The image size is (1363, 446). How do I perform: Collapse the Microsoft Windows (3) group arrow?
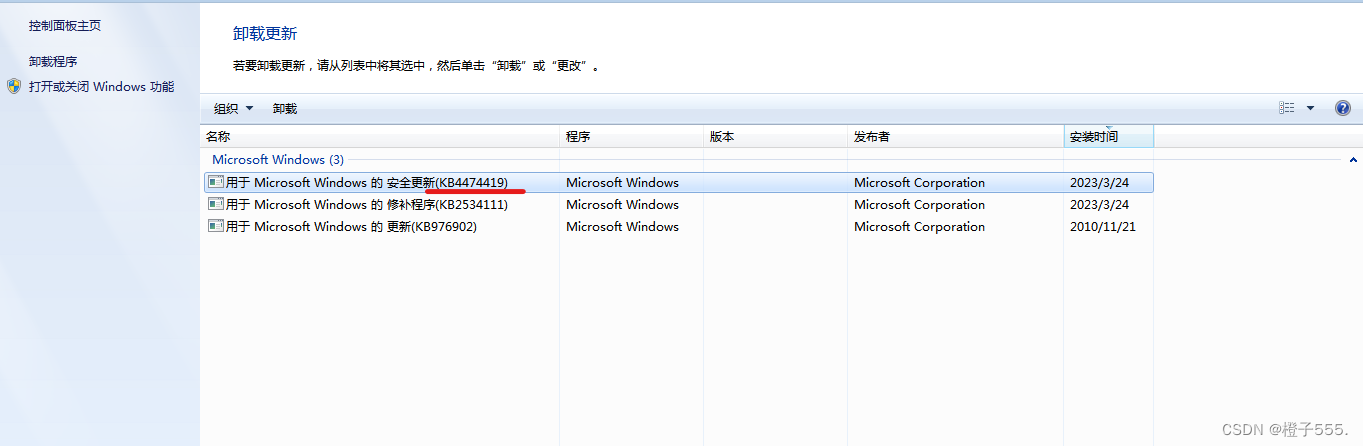tap(1353, 160)
